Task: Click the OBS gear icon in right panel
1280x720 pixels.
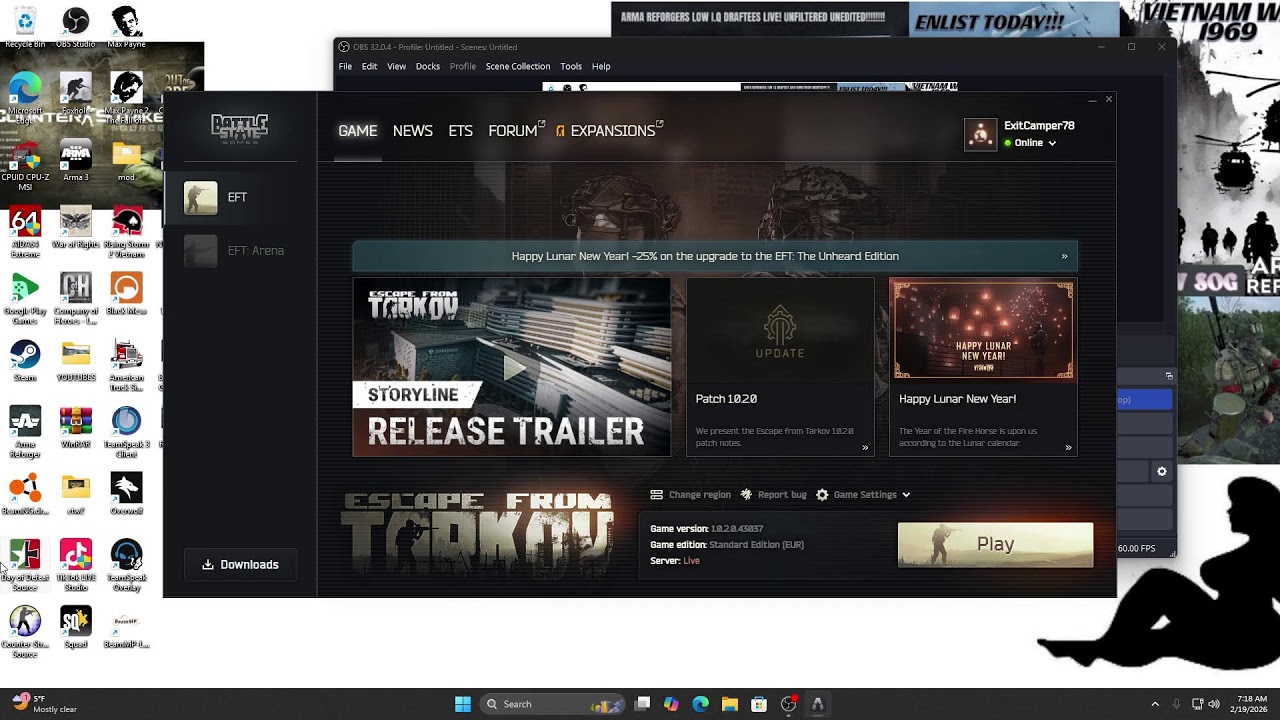Action: point(1162,471)
